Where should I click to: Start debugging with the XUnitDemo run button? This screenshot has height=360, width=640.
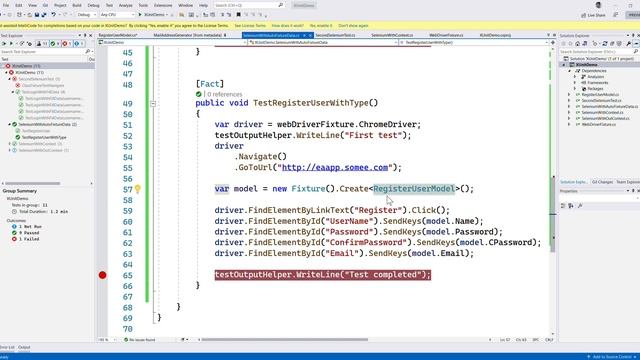pos(152,15)
